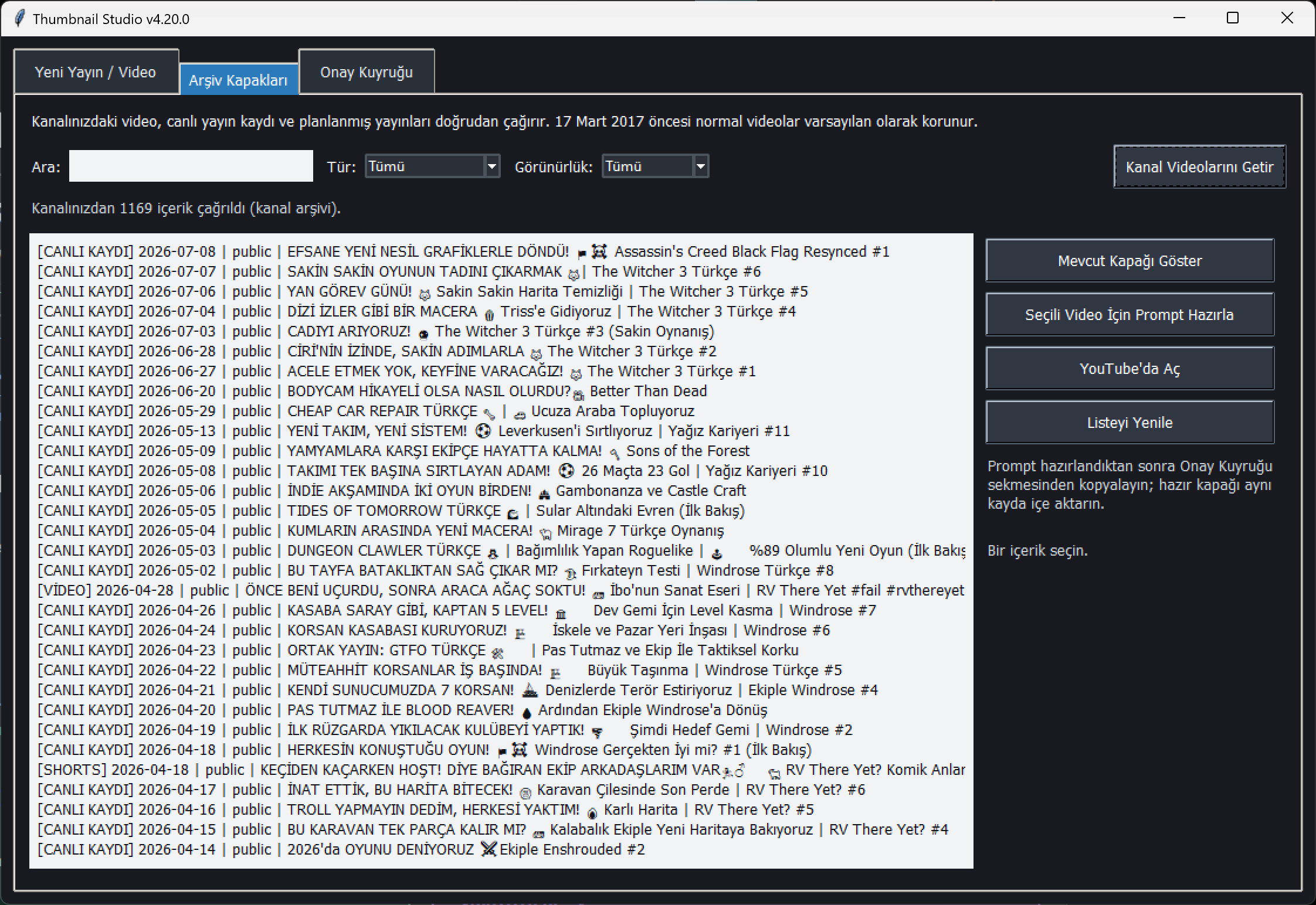The height and width of the screenshot is (905, 1316).
Task: Click the Ara search input field
Action: [191, 166]
